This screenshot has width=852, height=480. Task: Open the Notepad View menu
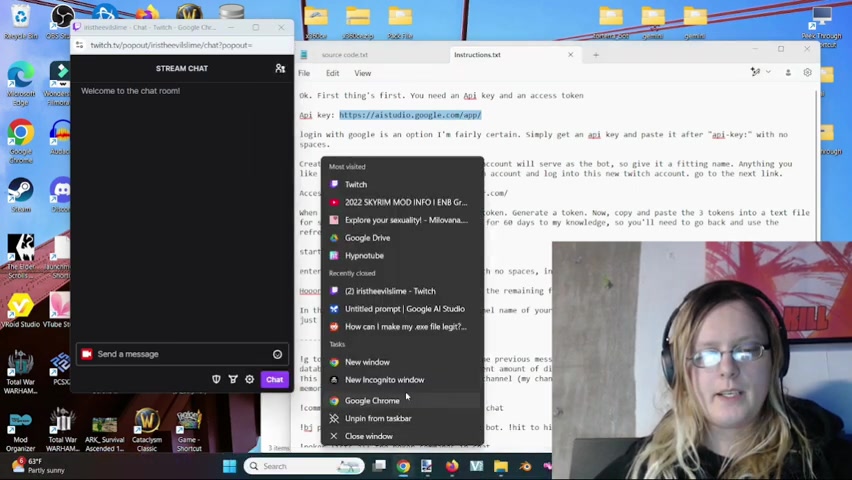pyautogui.click(x=362, y=73)
